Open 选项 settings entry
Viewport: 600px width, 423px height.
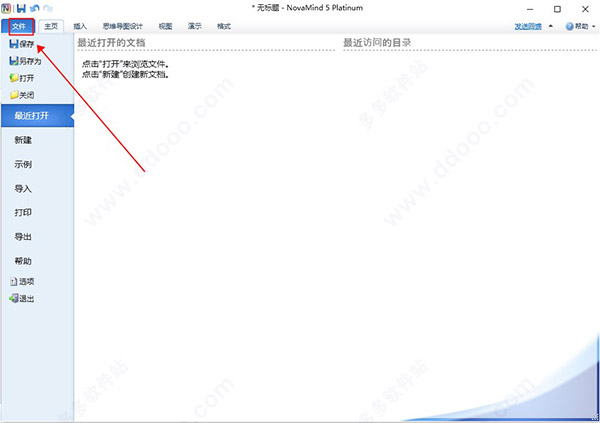tap(22, 281)
